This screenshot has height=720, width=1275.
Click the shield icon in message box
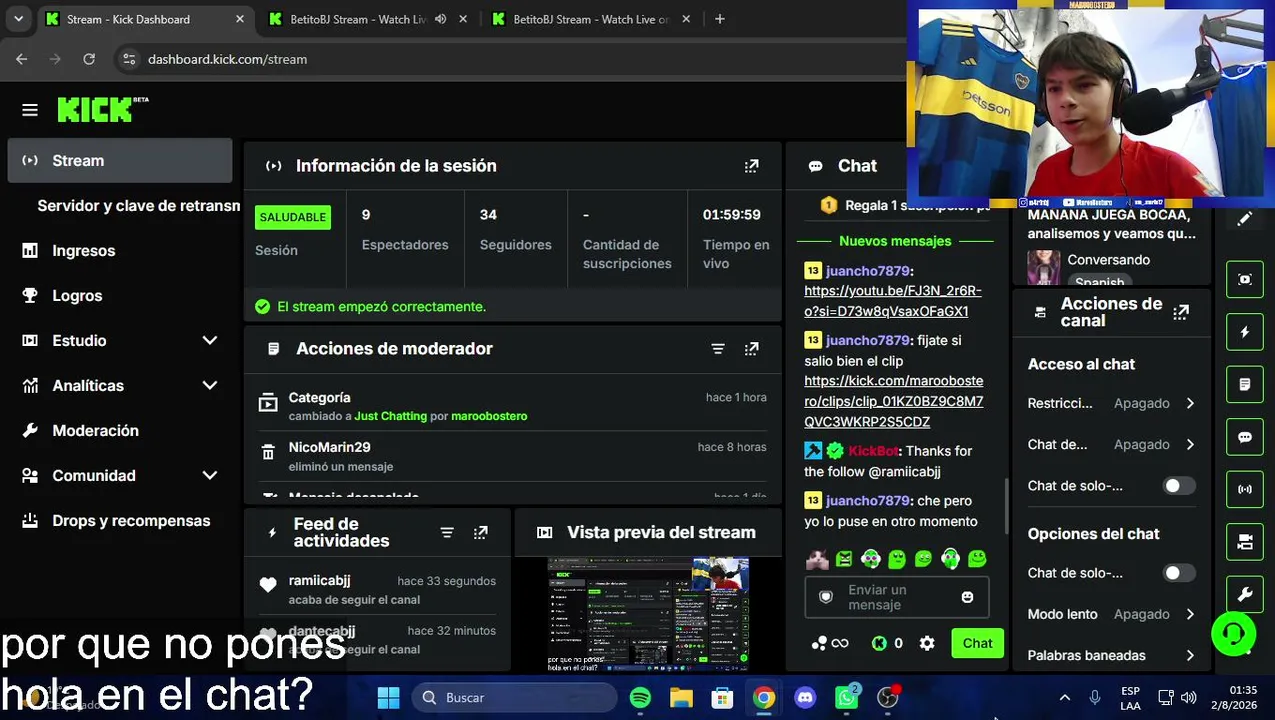coord(826,597)
